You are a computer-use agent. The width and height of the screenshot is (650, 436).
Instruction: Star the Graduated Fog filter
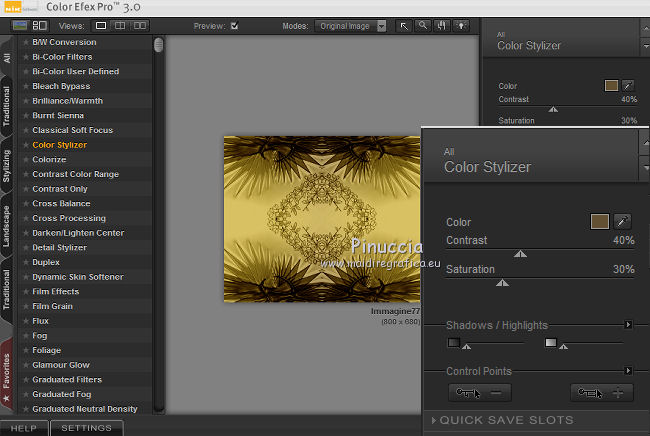pyautogui.click(x=26, y=395)
